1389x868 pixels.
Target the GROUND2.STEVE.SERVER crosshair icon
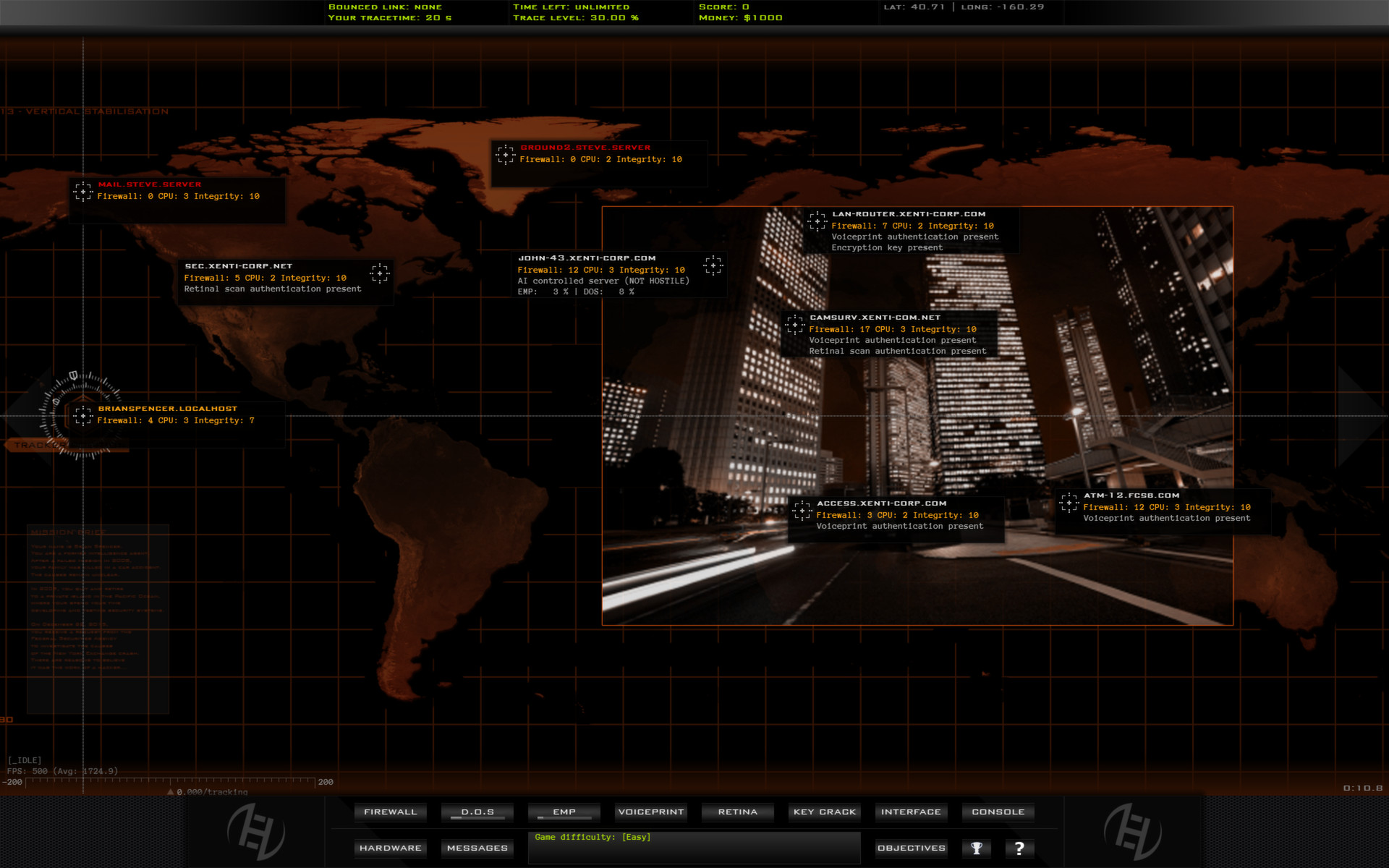pyautogui.click(x=505, y=153)
